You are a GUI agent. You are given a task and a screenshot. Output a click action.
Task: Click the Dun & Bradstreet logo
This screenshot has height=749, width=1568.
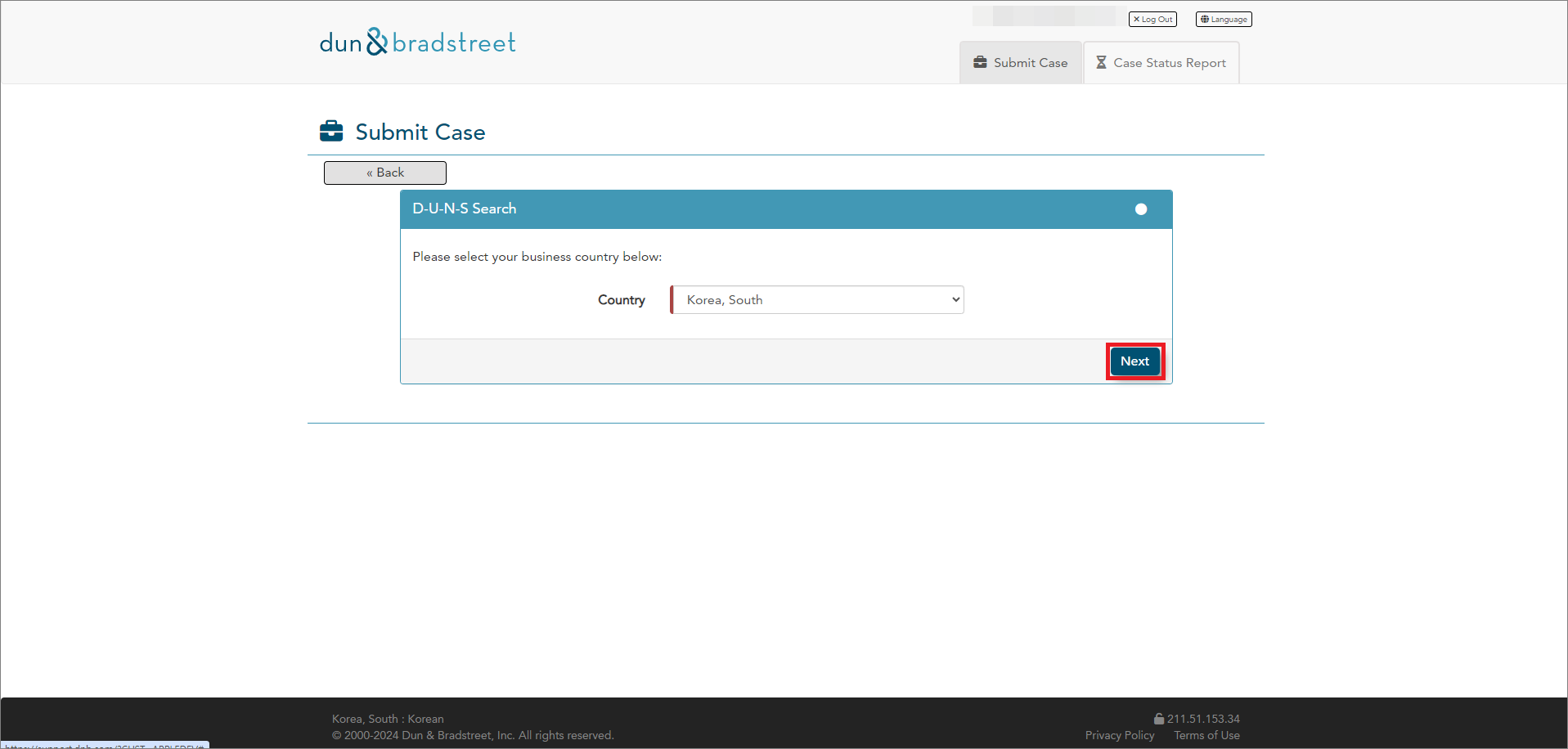point(417,43)
